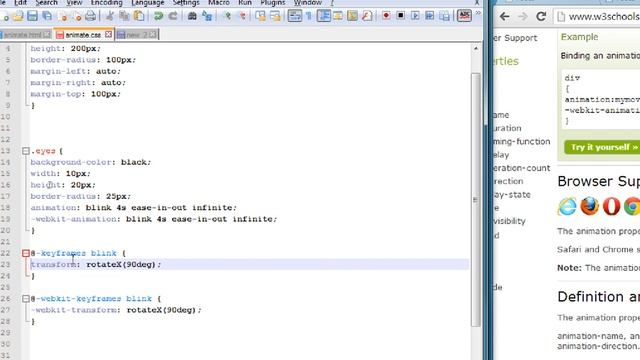This screenshot has height=360, width=640.
Task: Toggle synchronized vertical scrolling
Action: pos(260,16)
